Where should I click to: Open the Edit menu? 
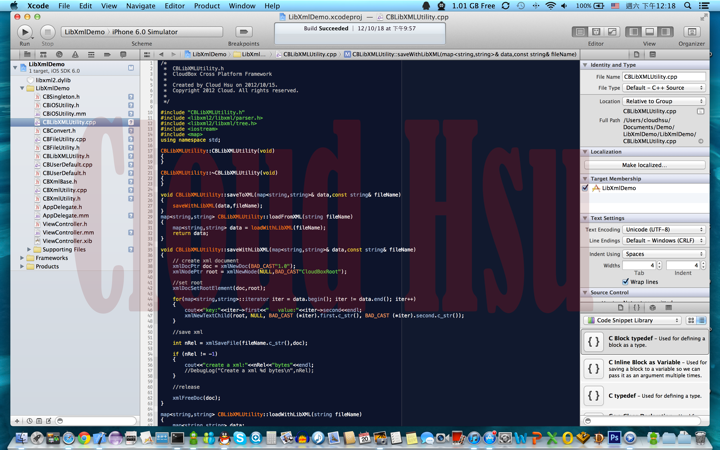[x=85, y=6]
